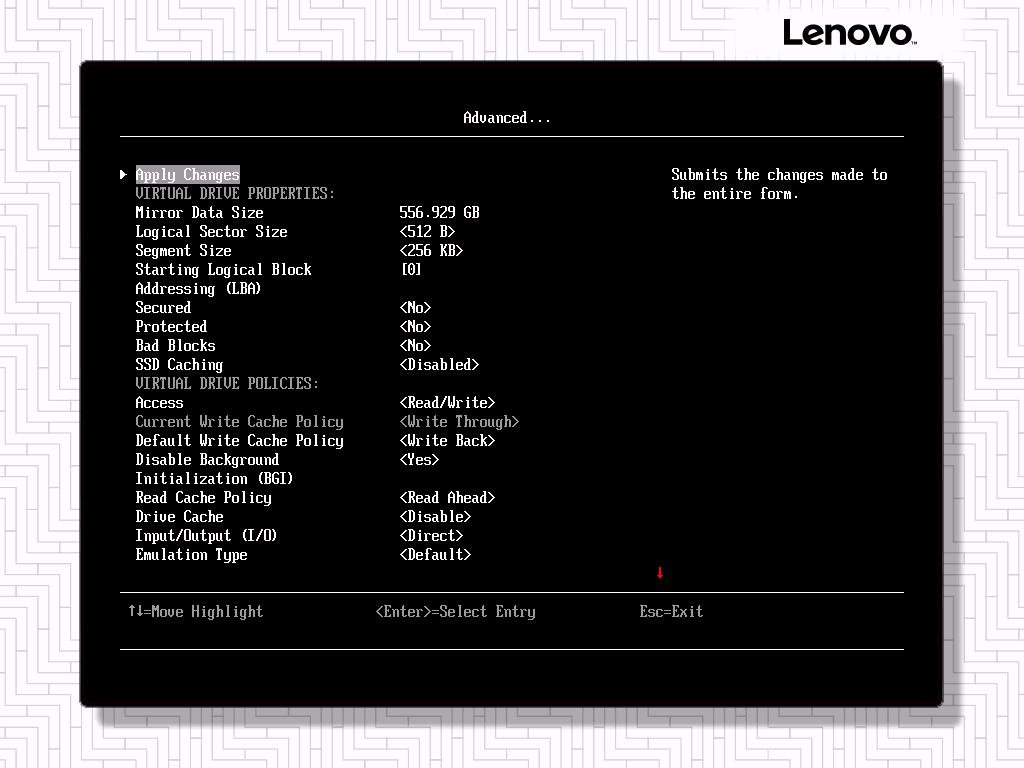The width and height of the screenshot is (1024, 768).
Task: Click the Esc=Exit hint
Action: click(671, 612)
